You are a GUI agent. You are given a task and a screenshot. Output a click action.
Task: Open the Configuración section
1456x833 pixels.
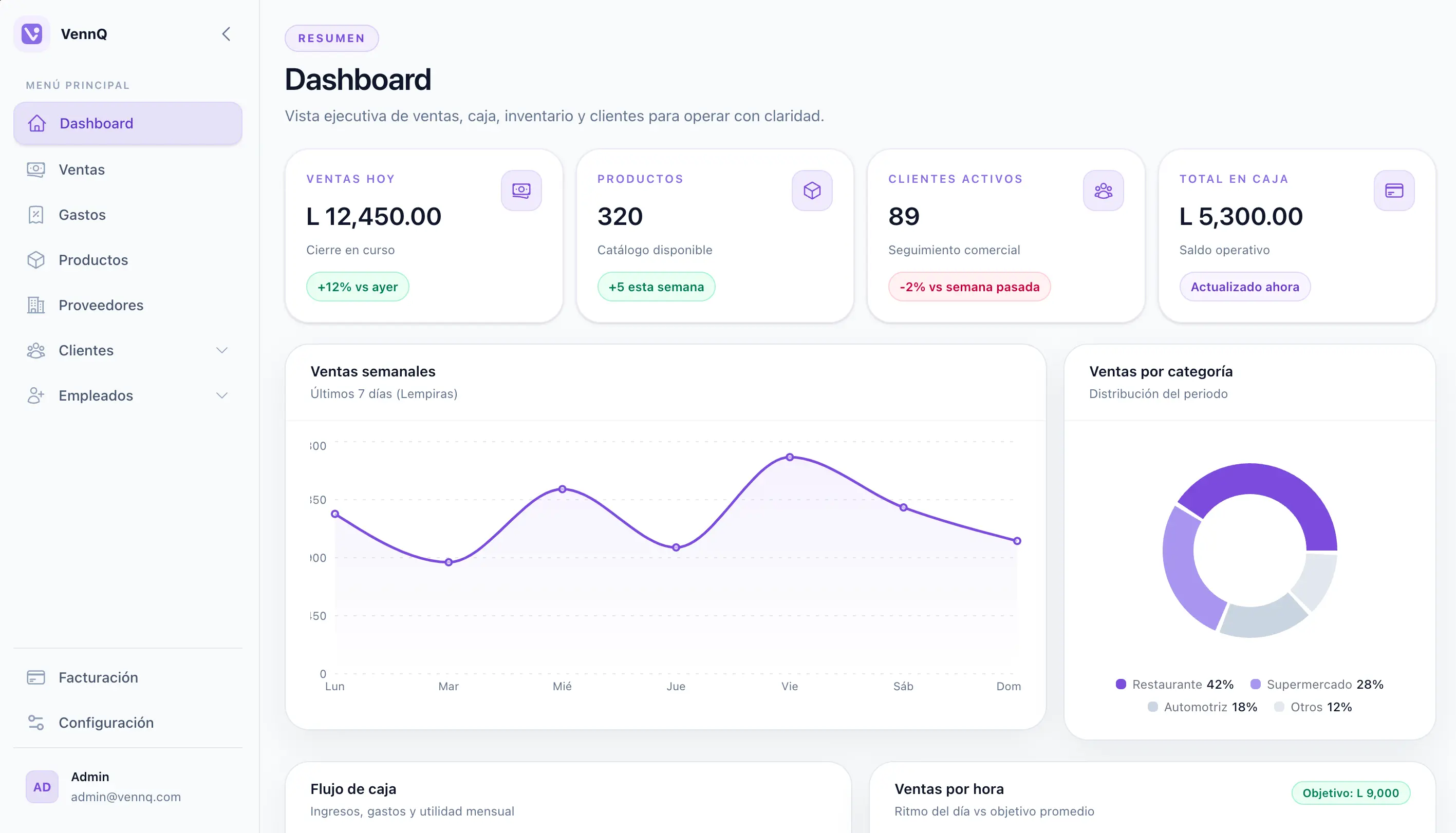point(106,723)
